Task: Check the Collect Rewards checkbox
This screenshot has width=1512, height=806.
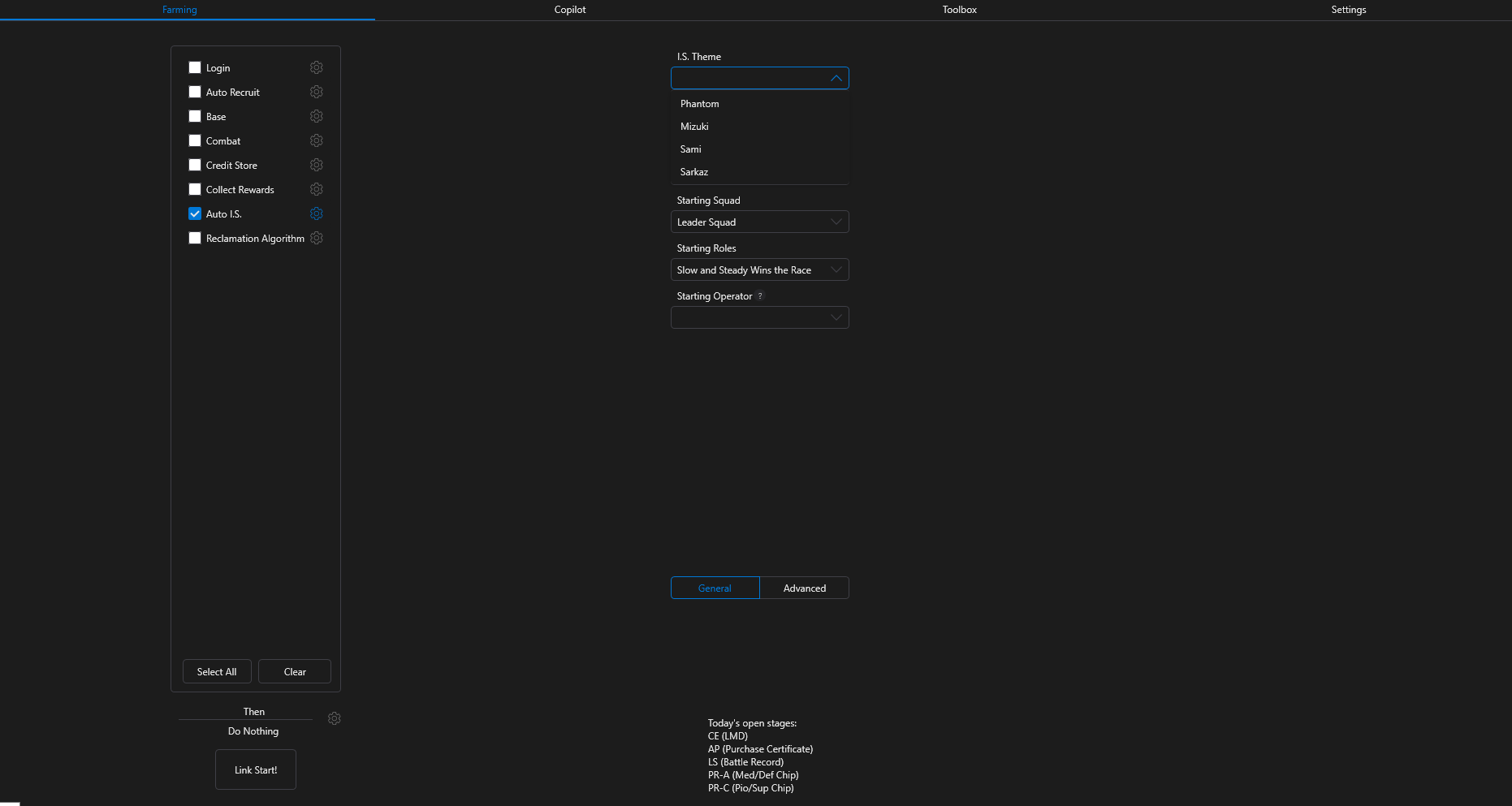Action: pyautogui.click(x=195, y=189)
